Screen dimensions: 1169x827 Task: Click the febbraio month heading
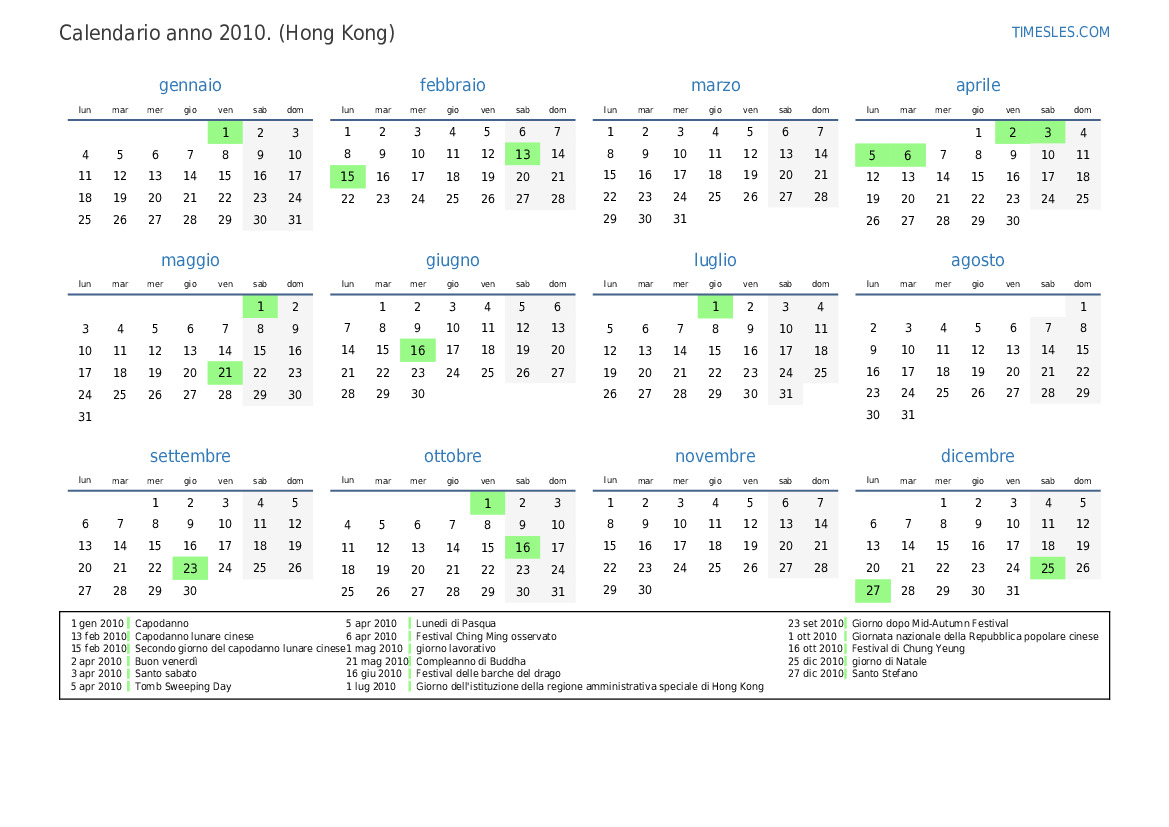click(453, 85)
